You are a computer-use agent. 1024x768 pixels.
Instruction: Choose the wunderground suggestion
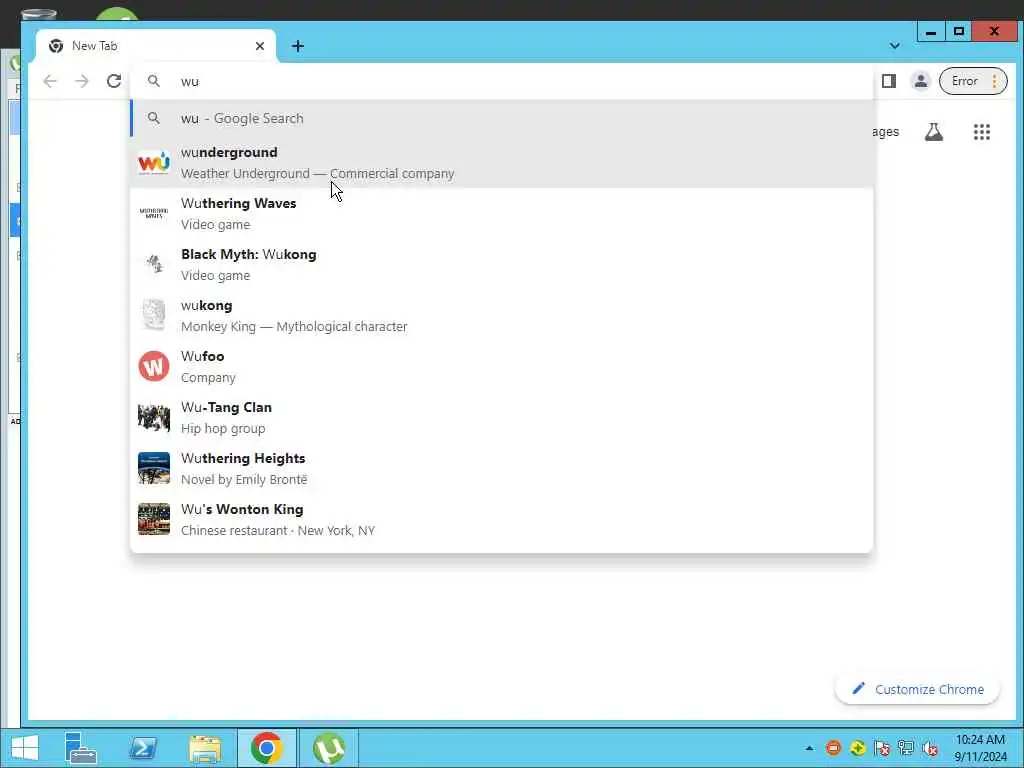coord(502,163)
